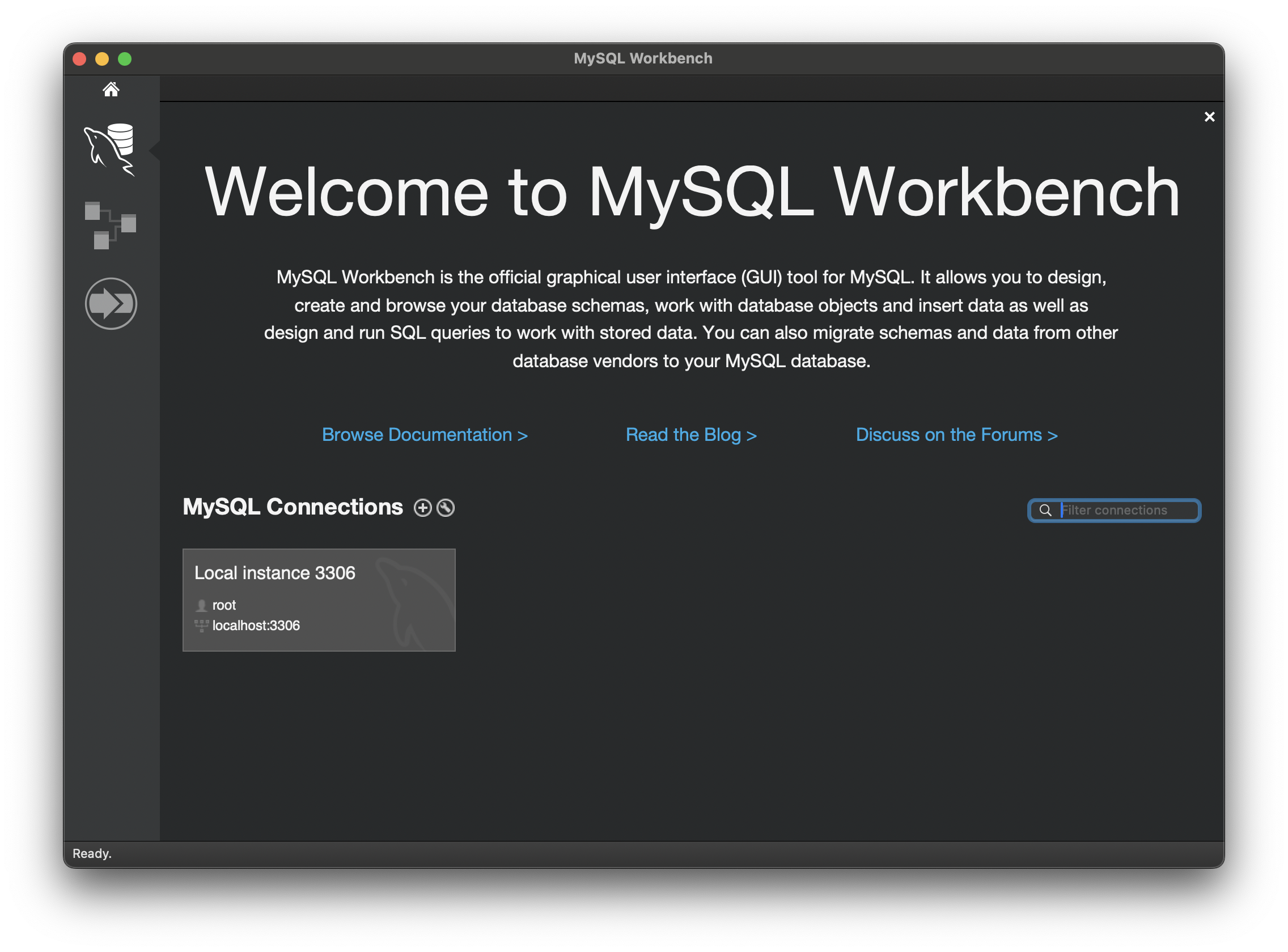Add a new MySQL connection with plus icon
Screen dimensions: 1288x952
(x=422, y=508)
